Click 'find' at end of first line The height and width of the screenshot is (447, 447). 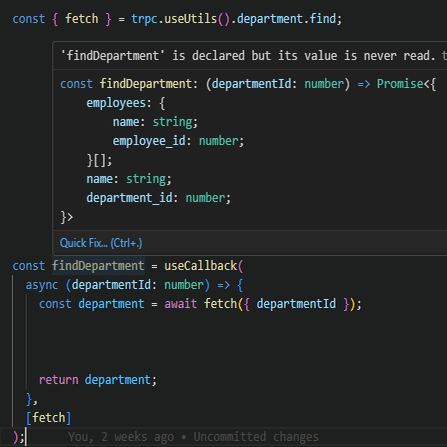323,19
